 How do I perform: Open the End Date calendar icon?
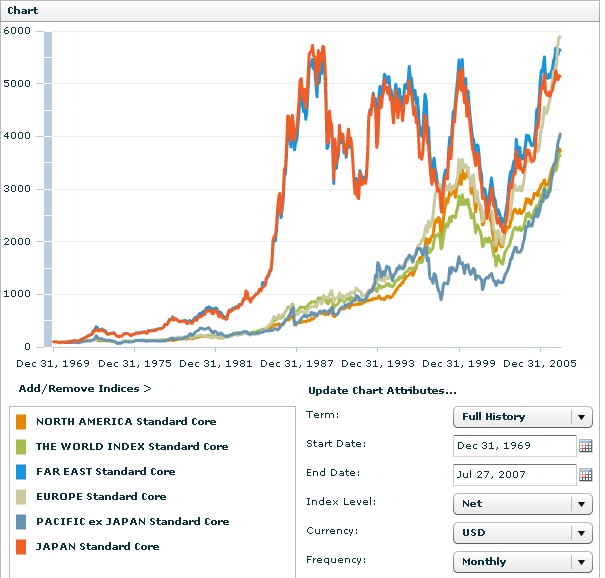(585, 475)
